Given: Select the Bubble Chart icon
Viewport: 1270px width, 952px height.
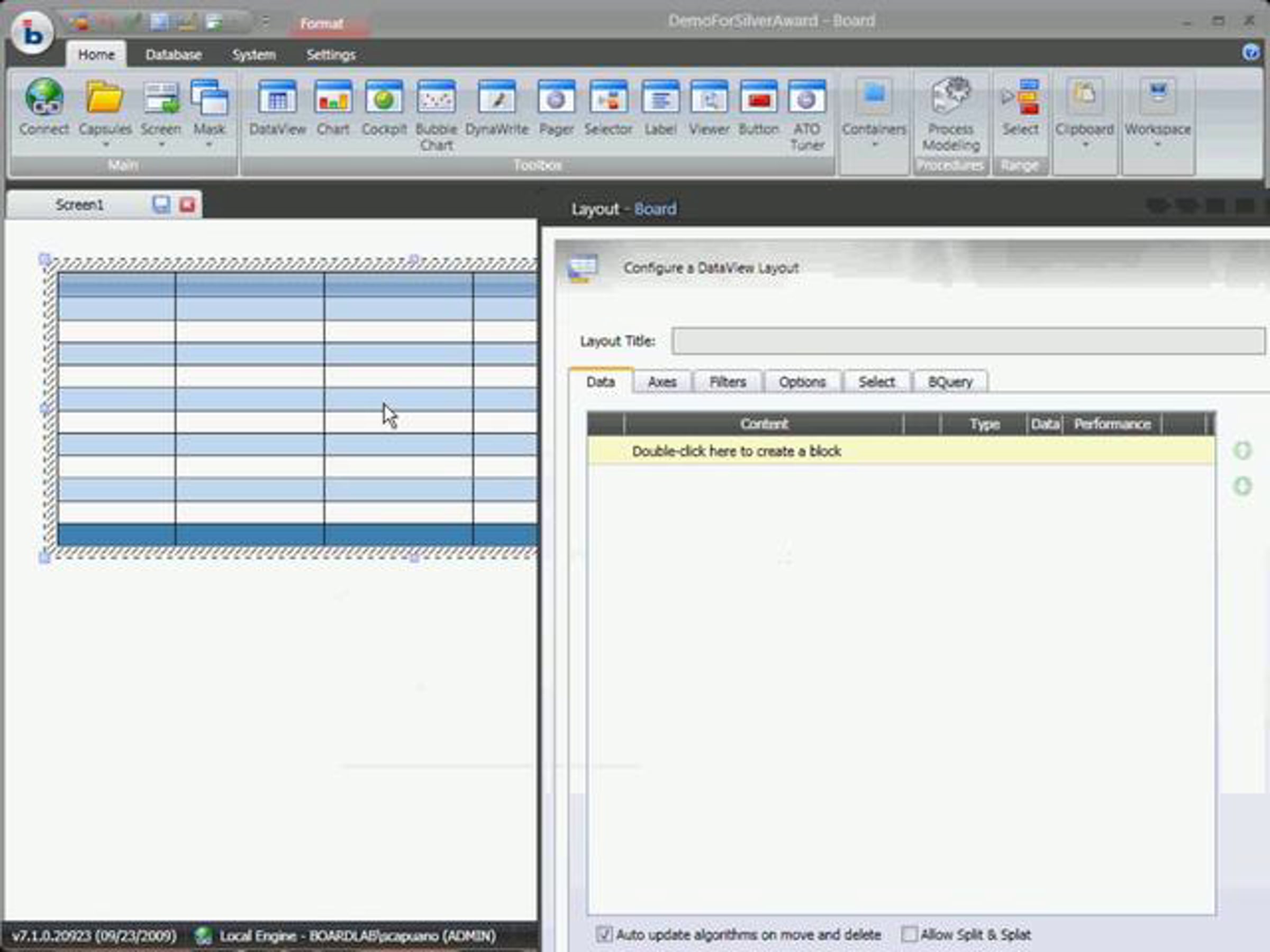Looking at the screenshot, I should pos(437,98).
